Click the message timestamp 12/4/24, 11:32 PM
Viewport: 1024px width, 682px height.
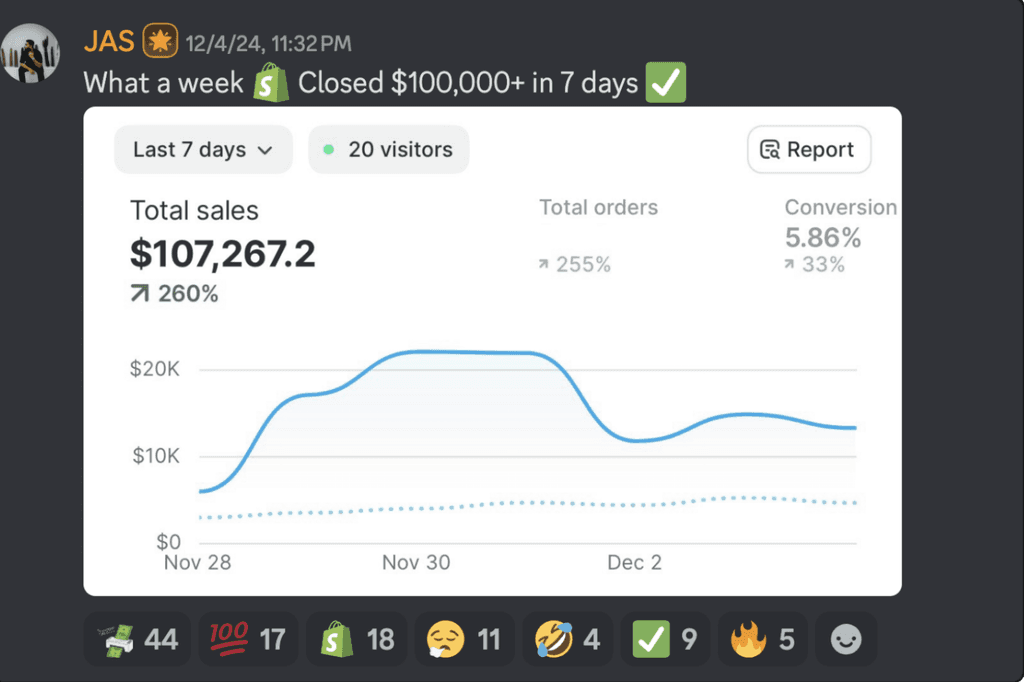coord(268,44)
